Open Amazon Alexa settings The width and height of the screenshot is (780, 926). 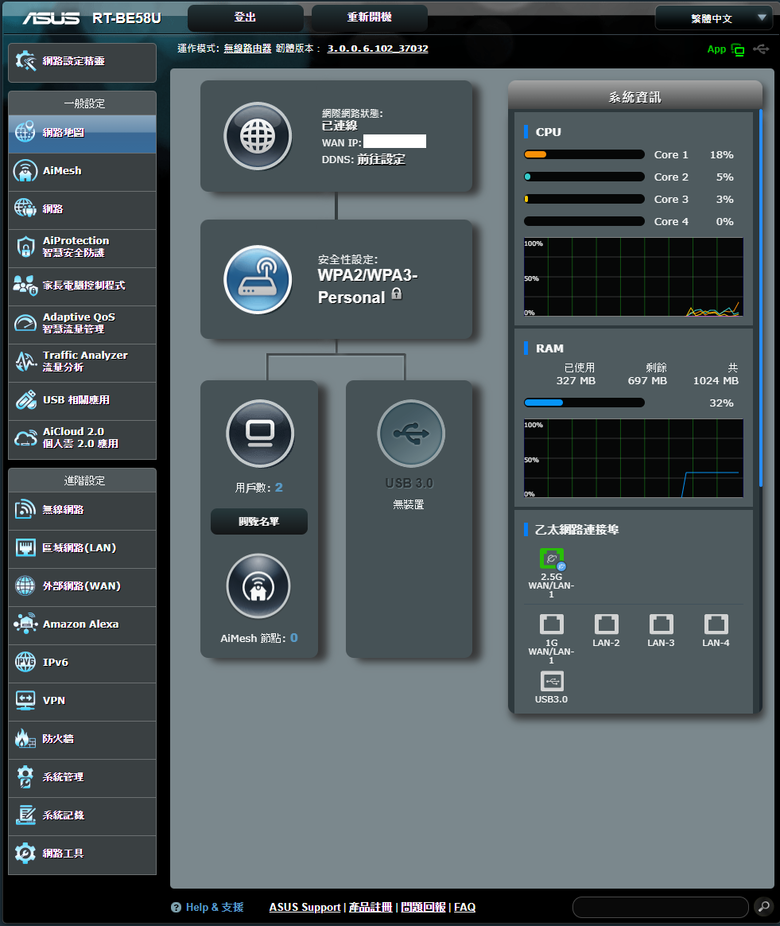(x=82, y=625)
